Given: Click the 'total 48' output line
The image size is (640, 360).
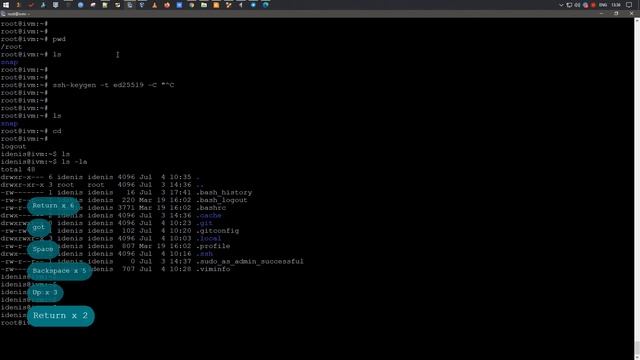Looking at the screenshot, I should [x=18, y=169].
